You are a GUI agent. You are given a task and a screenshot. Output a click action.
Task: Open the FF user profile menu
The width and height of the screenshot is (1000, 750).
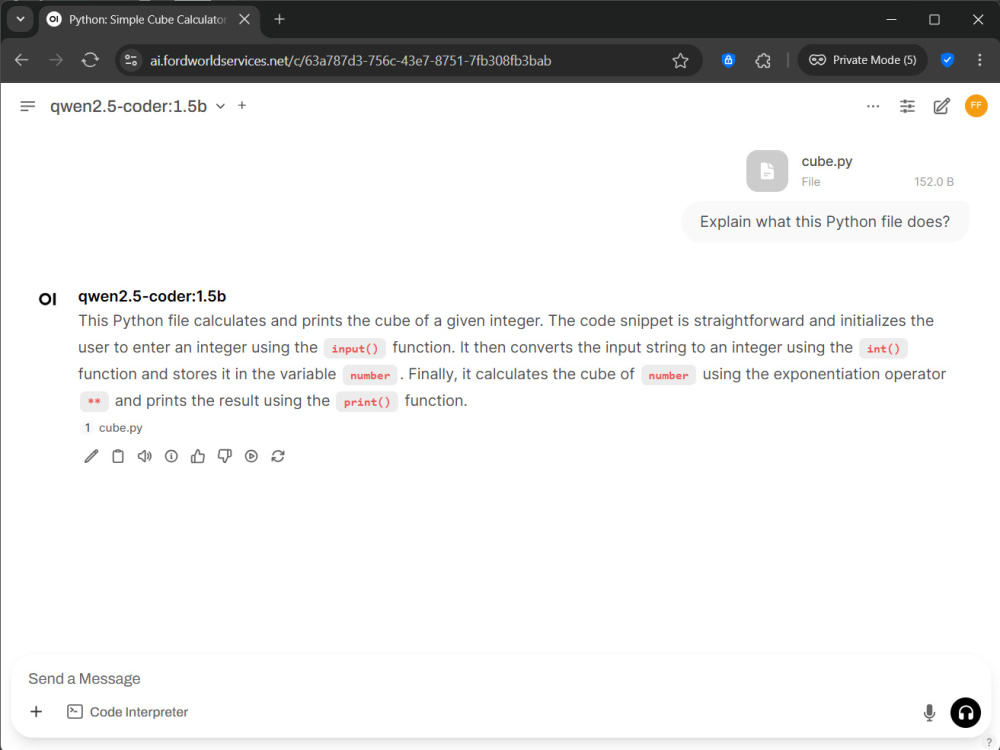tap(976, 106)
